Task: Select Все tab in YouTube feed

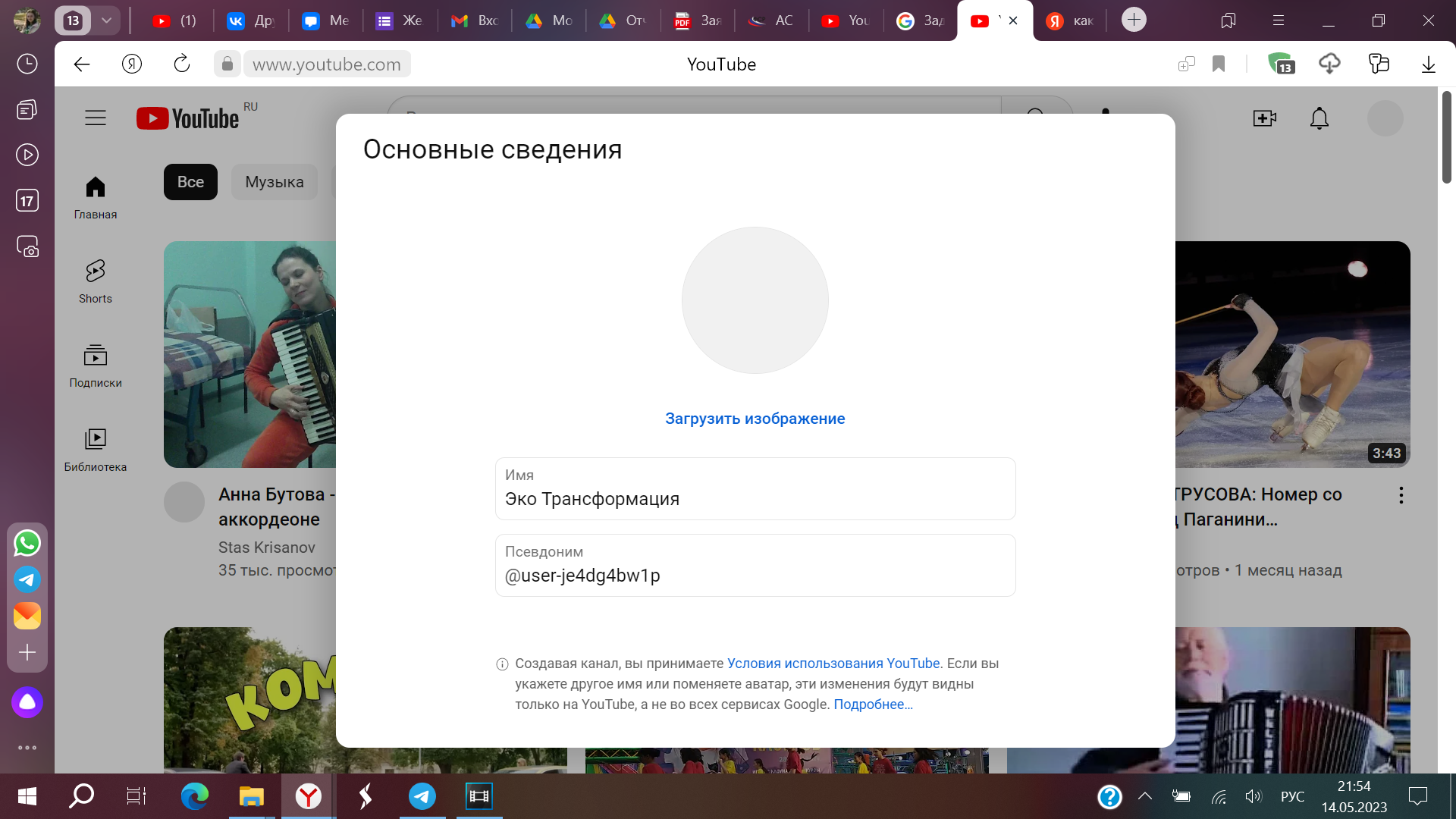Action: [190, 181]
